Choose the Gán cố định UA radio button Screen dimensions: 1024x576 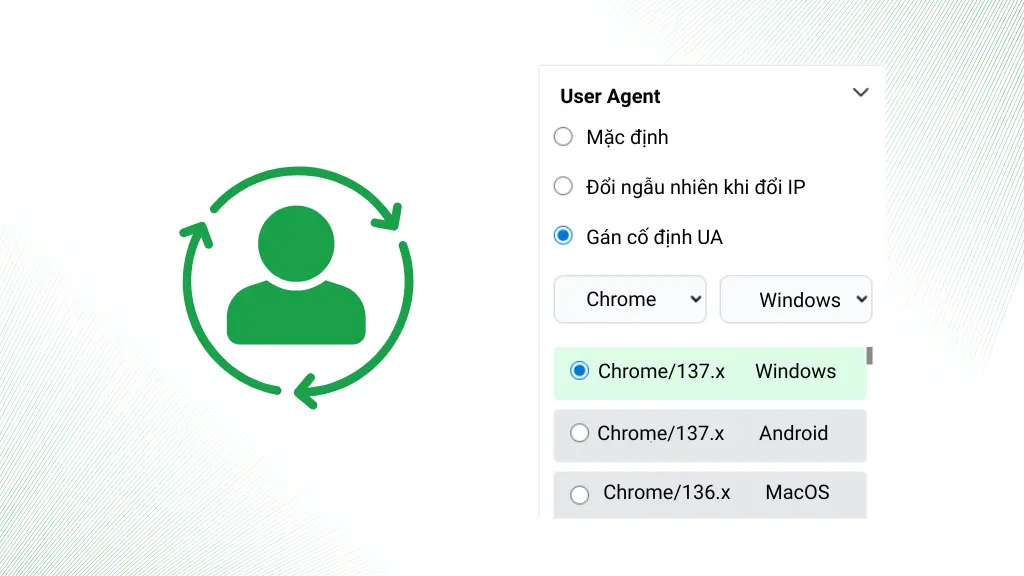[x=564, y=237]
